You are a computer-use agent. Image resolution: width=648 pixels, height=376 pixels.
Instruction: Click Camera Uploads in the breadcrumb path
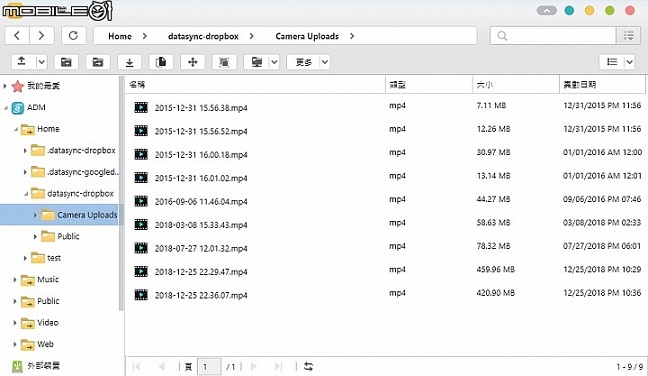point(307,36)
